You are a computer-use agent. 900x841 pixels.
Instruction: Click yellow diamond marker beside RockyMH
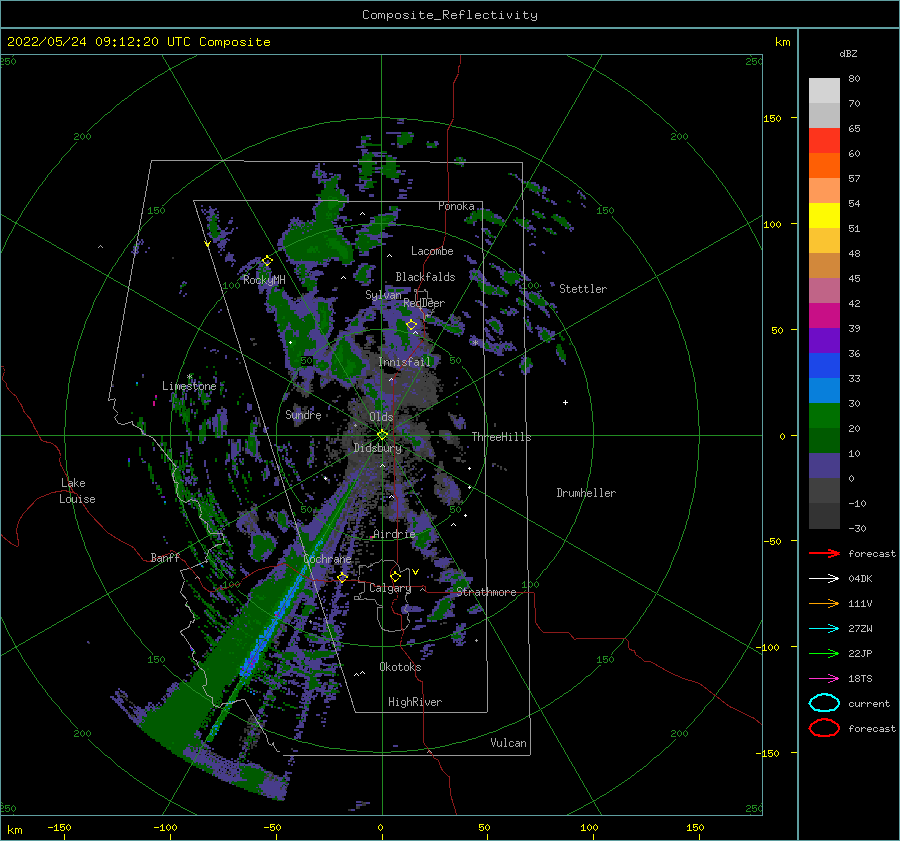(x=267, y=261)
